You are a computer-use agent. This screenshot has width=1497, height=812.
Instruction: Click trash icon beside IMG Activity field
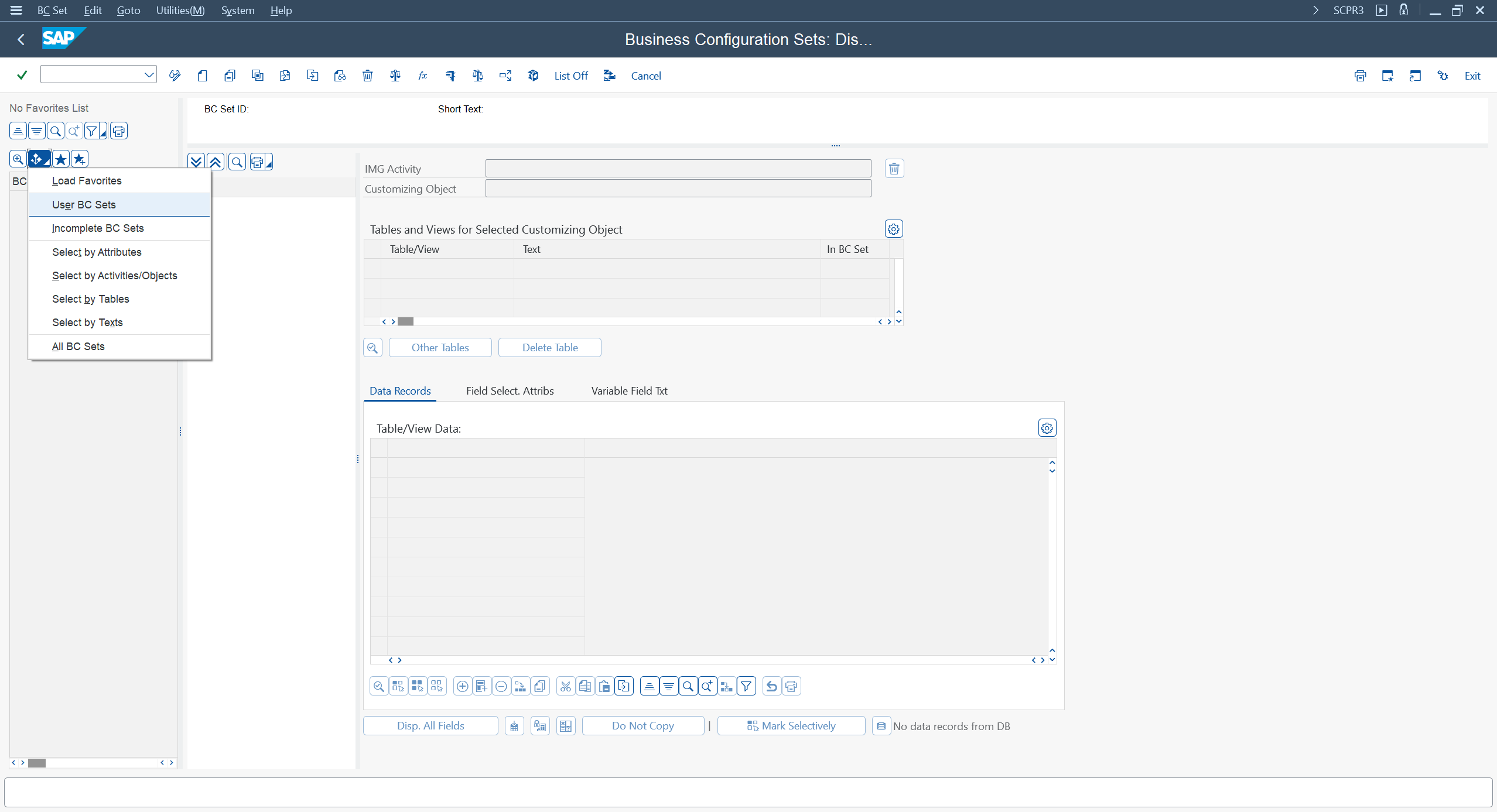[x=894, y=169]
